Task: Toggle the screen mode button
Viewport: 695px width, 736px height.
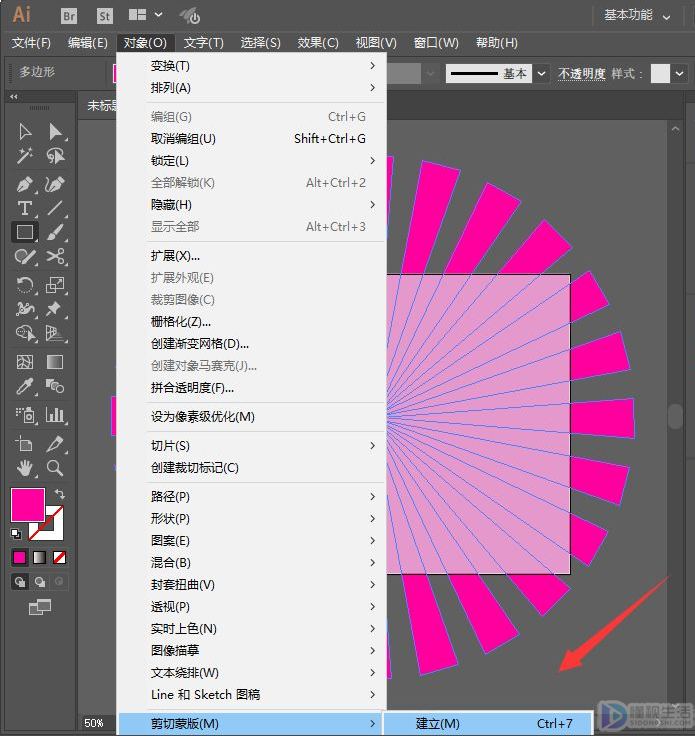Action: (x=40, y=607)
